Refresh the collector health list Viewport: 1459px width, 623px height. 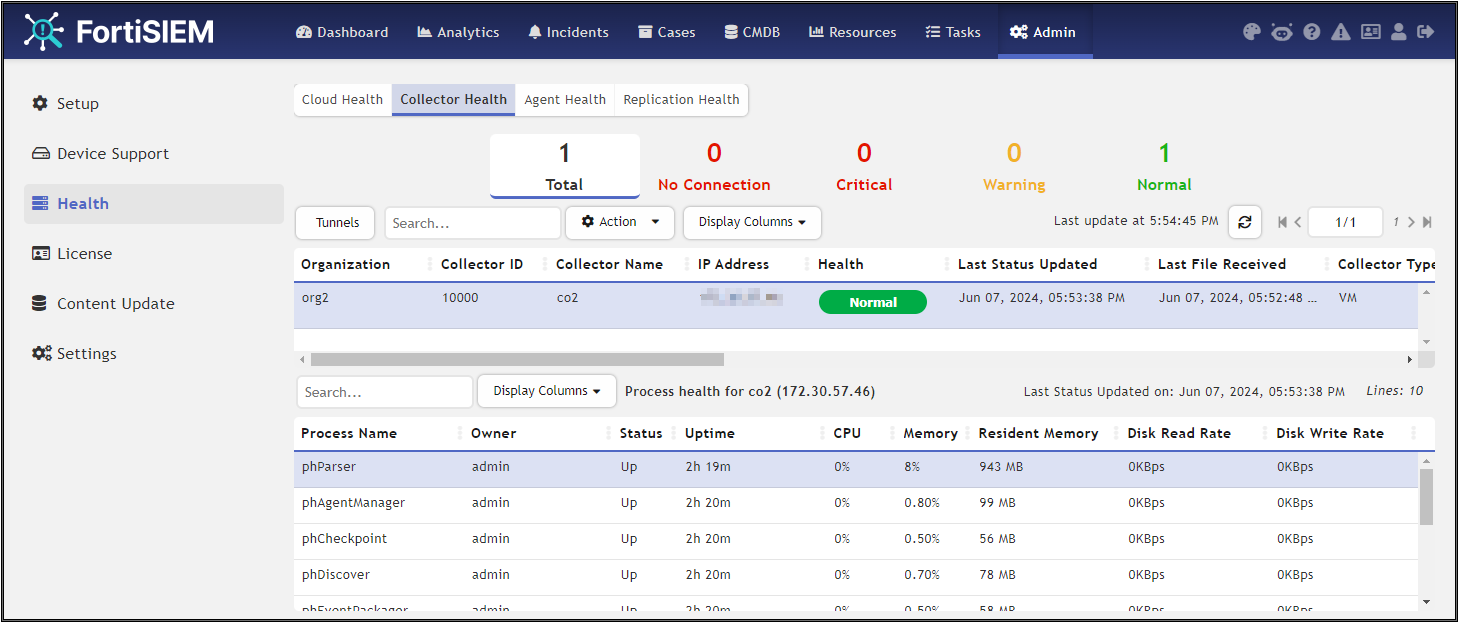click(x=1244, y=222)
